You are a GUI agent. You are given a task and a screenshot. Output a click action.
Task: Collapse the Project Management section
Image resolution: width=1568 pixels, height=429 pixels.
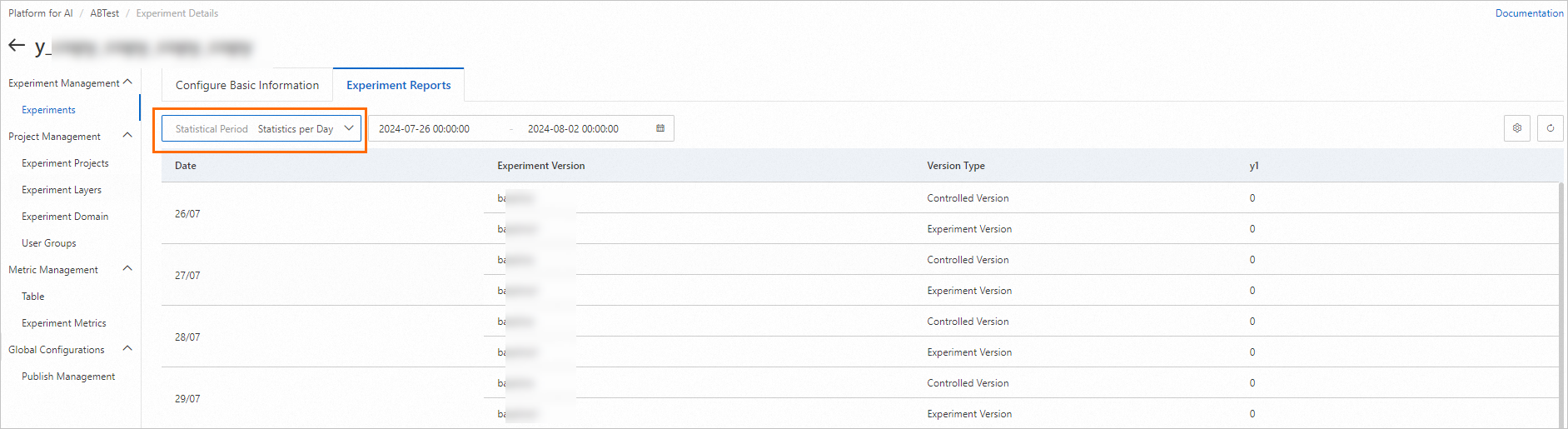[127, 136]
